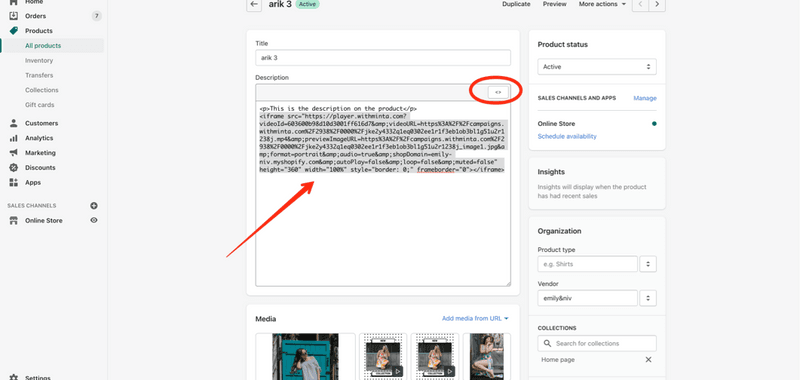This screenshot has height=380, width=800.
Task: Click the Customers person icon
Action: click(x=14, y=123)
